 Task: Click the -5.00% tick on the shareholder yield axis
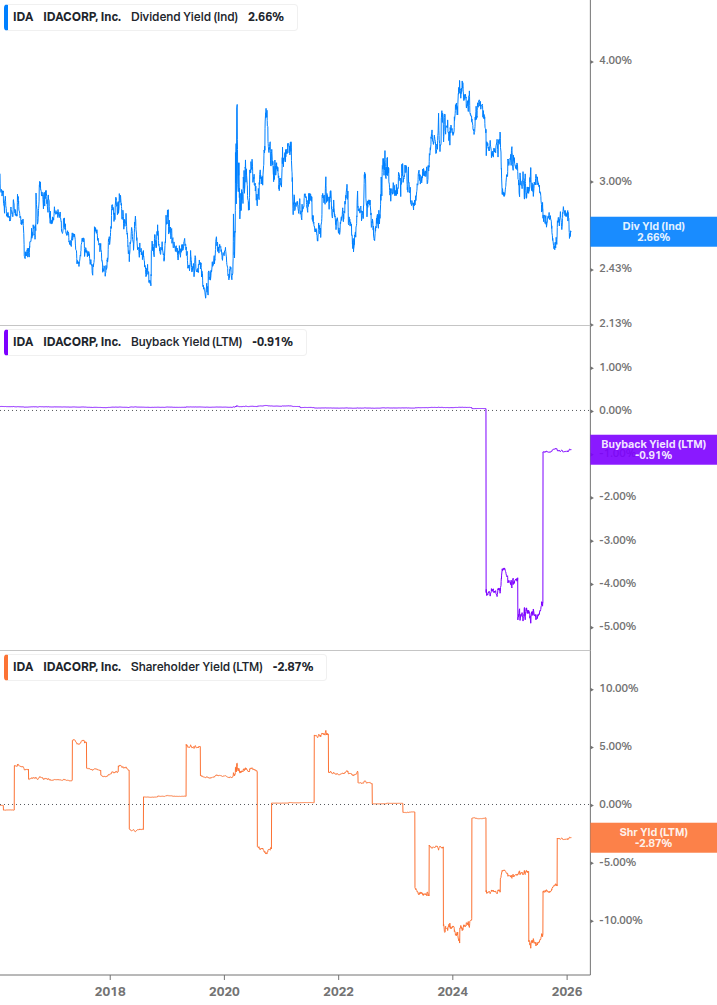click(x=618, y=863)
